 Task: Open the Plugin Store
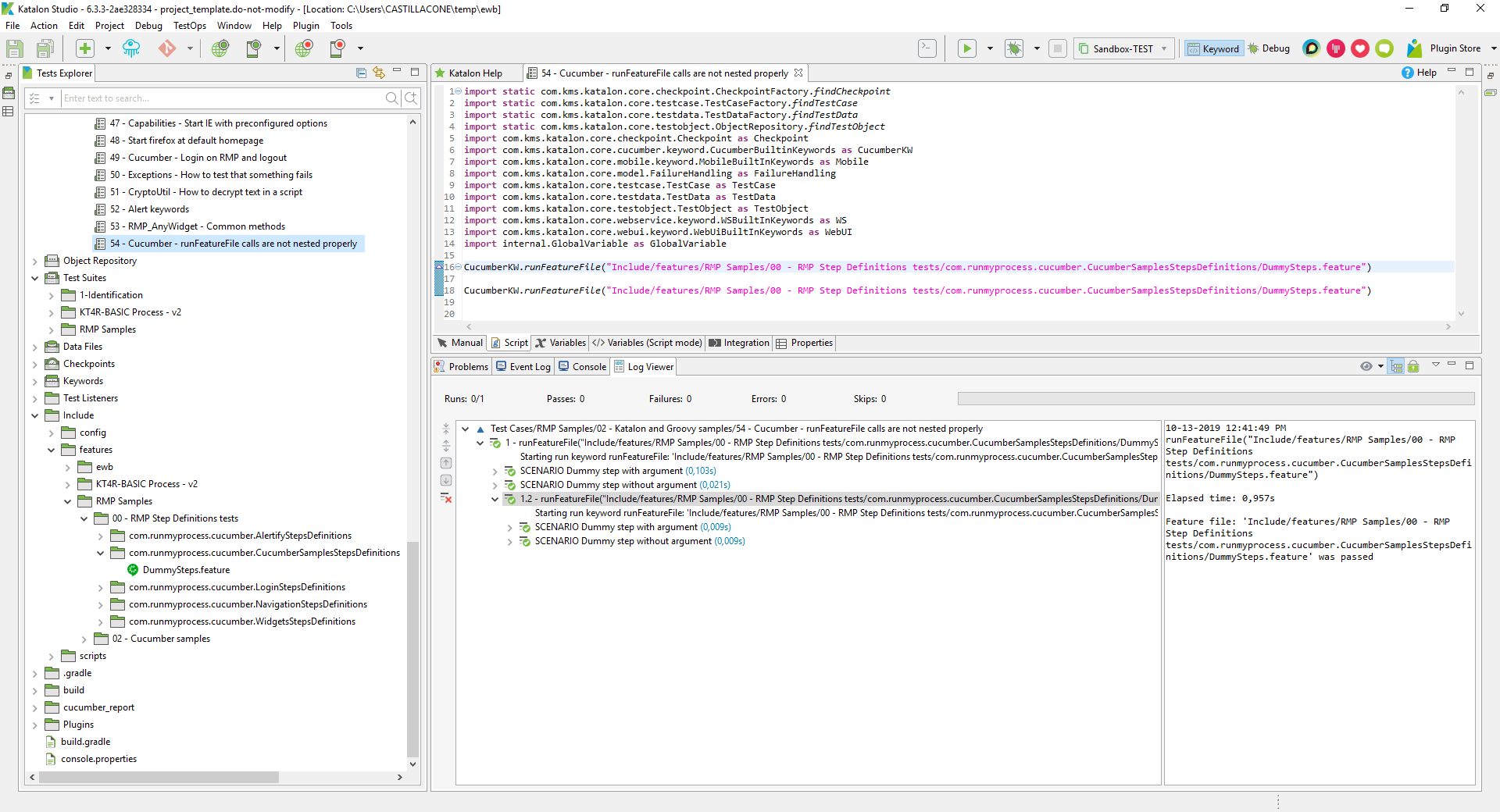(1454, 48)
